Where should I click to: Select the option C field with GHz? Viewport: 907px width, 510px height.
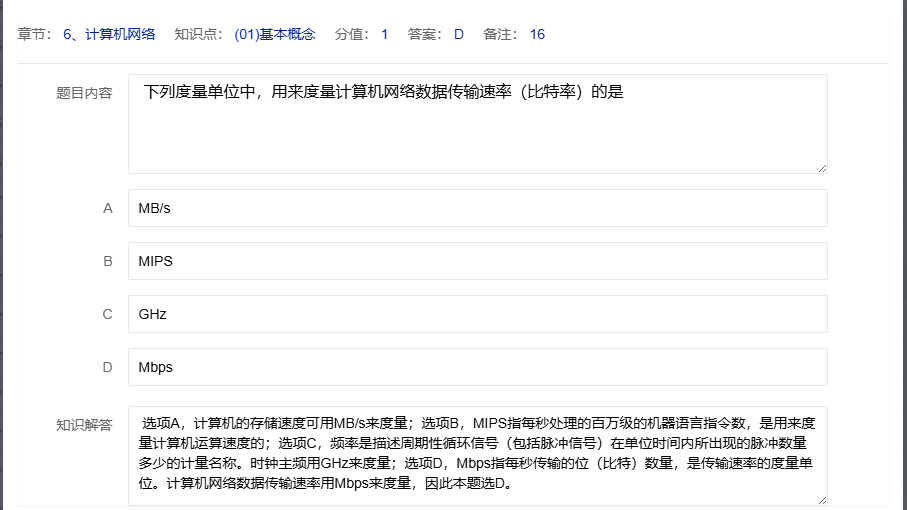click(x=477, y=314)
